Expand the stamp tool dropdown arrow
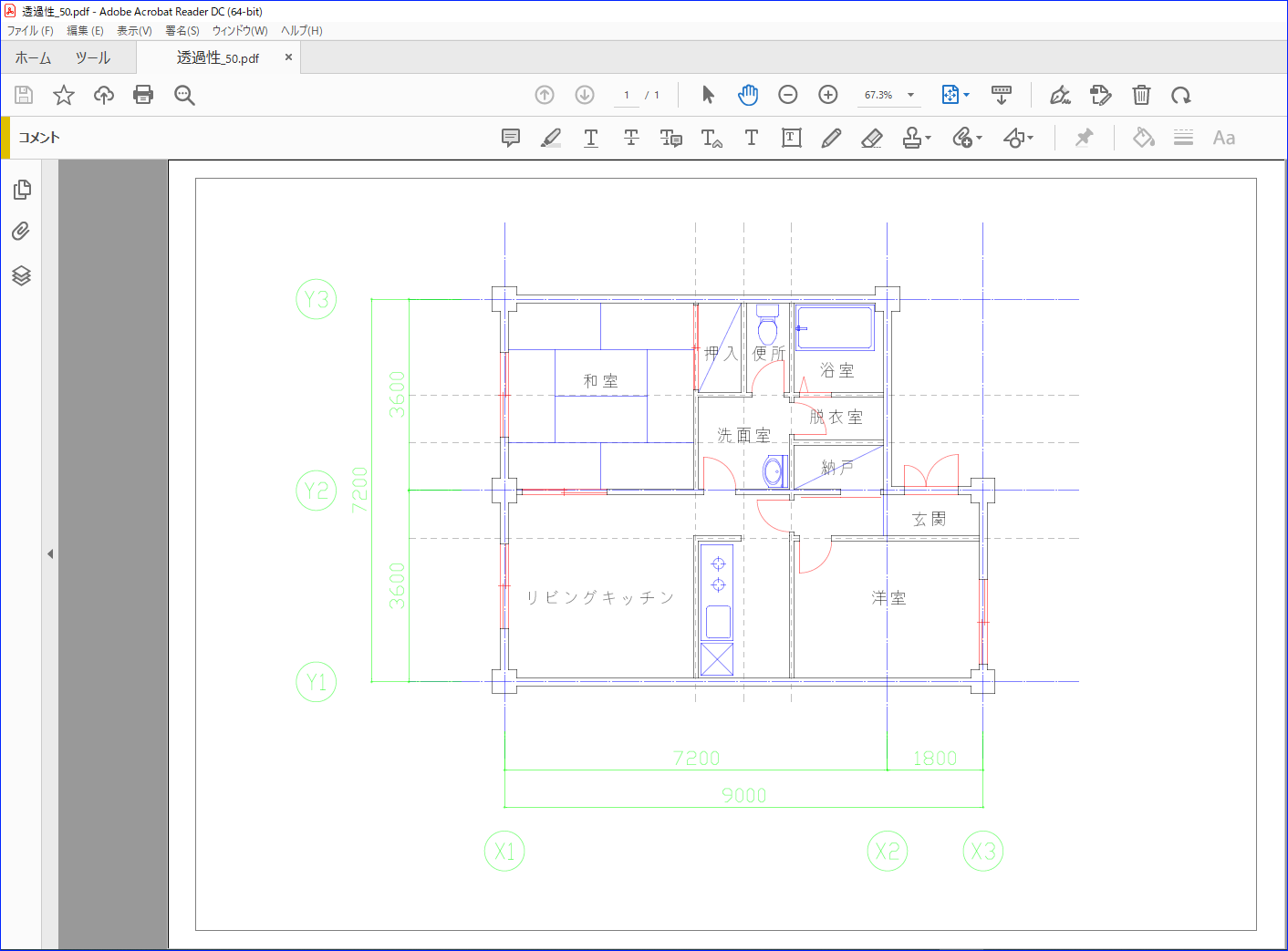 click(929, 139)
